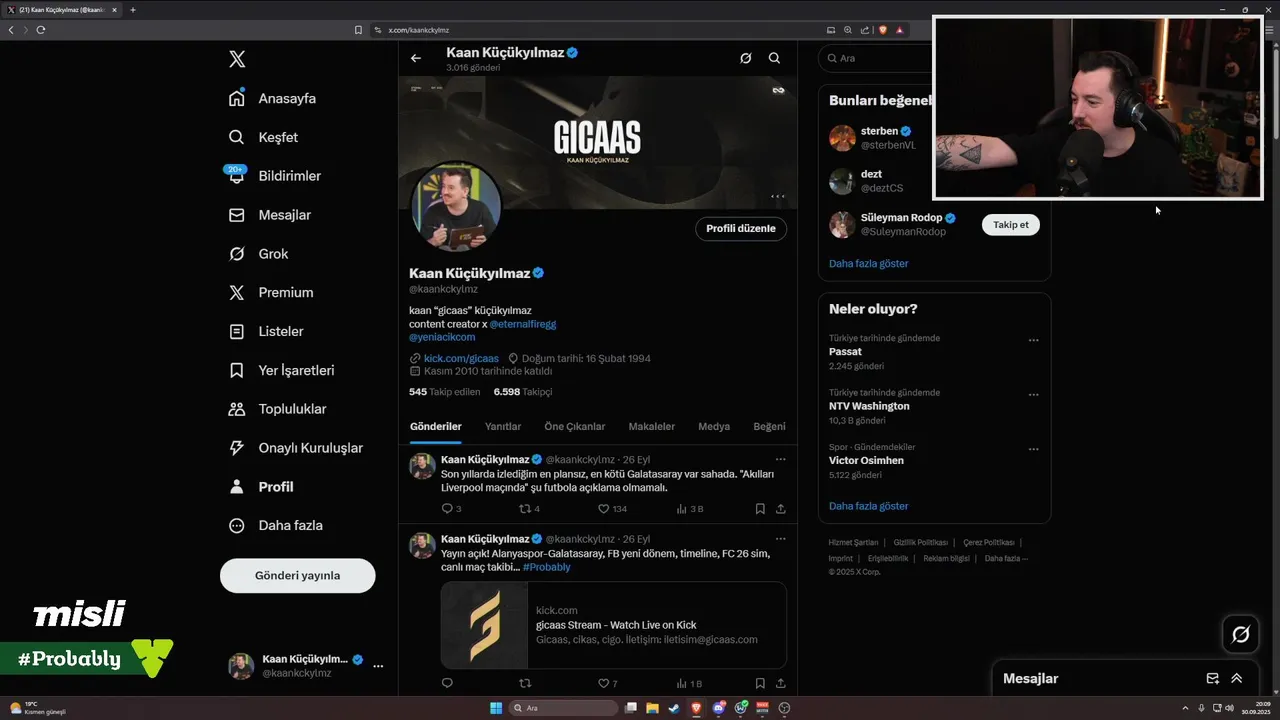
Task: Expand the Mesajlar drawer
Action: click(1236, 678)
